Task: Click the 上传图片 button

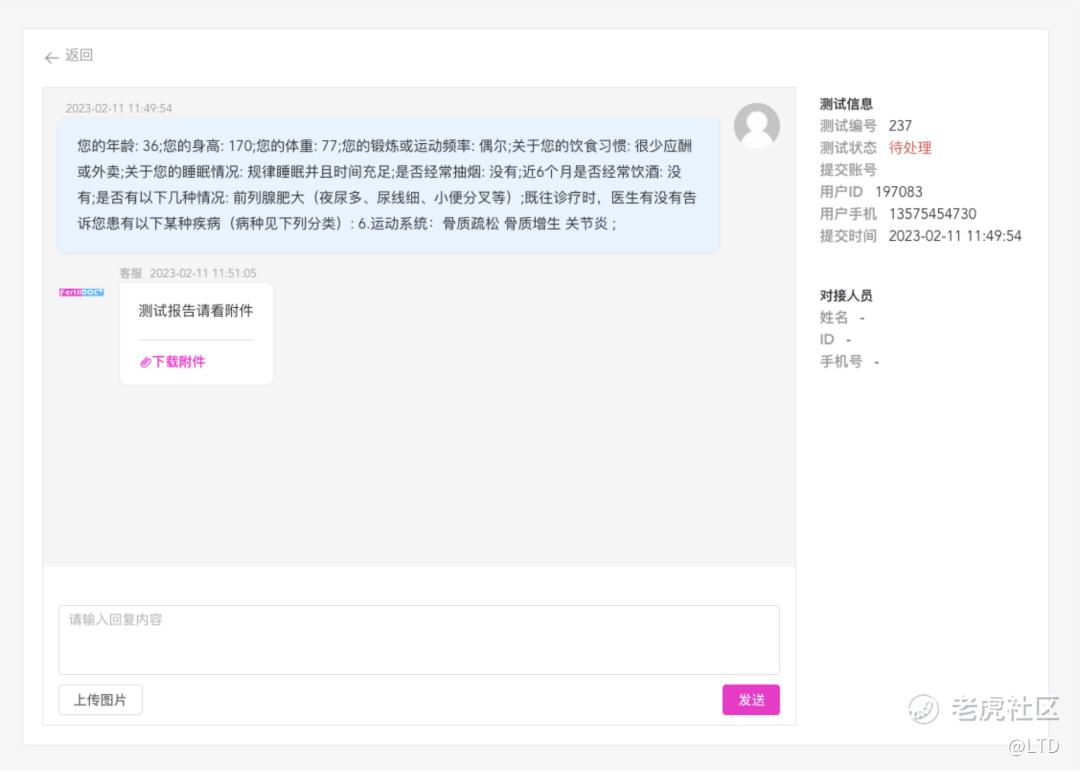Action: click(101, 700)
